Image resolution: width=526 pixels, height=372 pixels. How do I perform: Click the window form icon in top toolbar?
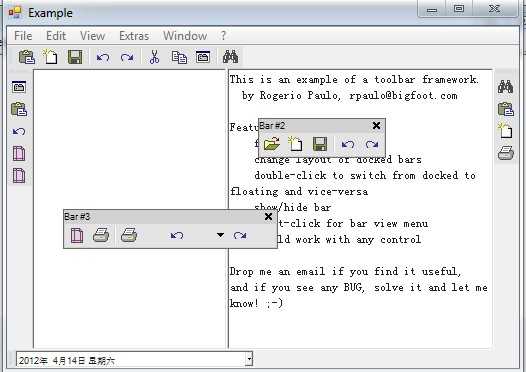(x=203, y=57)
